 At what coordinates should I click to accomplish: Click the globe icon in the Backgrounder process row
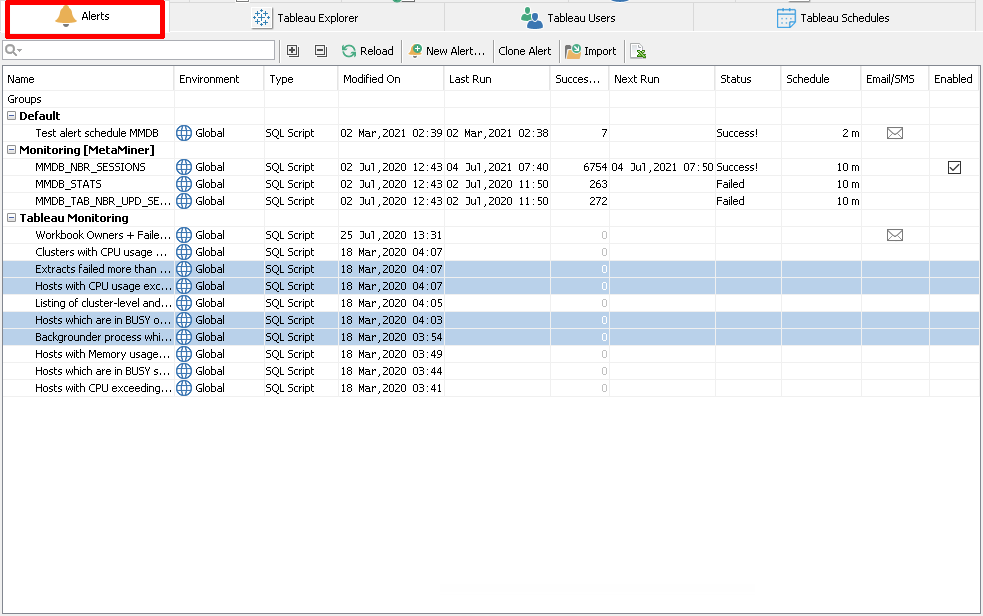(x=184, y=337)
